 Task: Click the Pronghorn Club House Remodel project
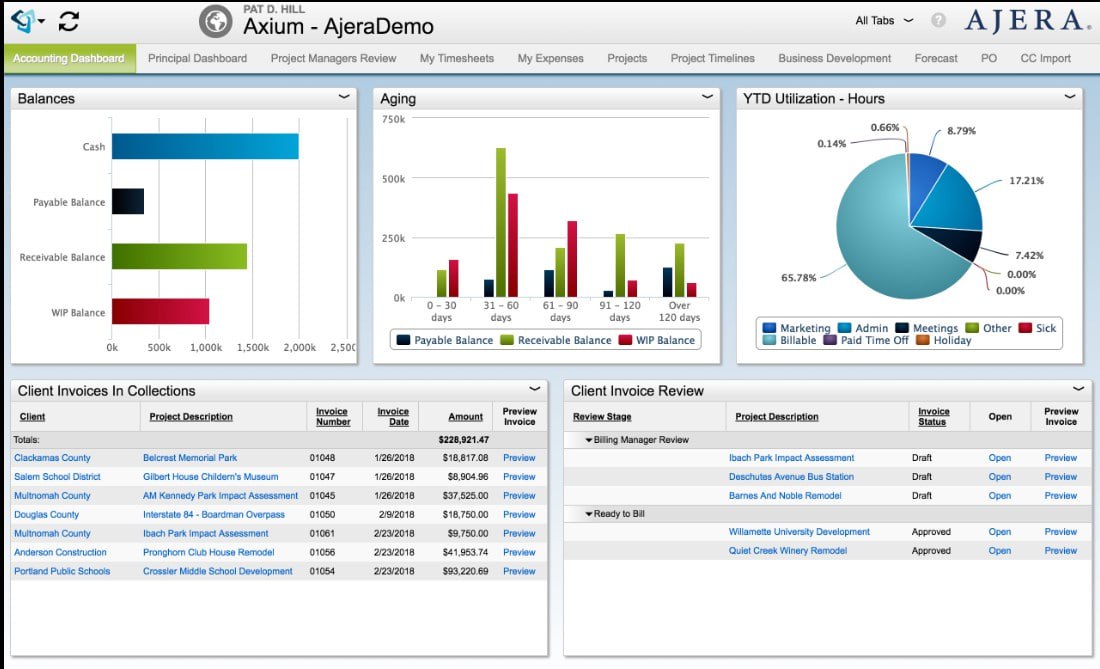coord(208,553)
